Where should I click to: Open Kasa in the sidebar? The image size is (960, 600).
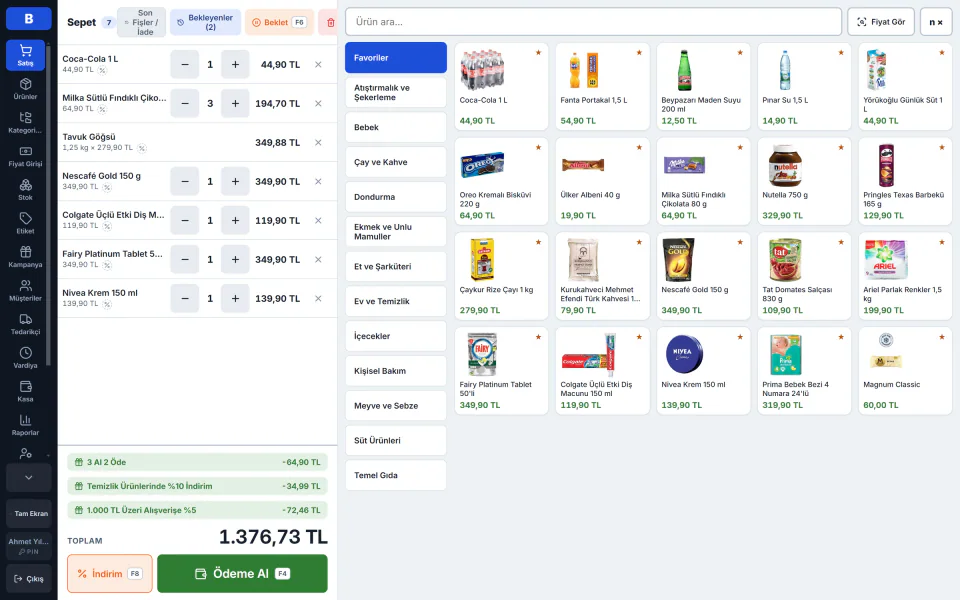click(25, 391)
